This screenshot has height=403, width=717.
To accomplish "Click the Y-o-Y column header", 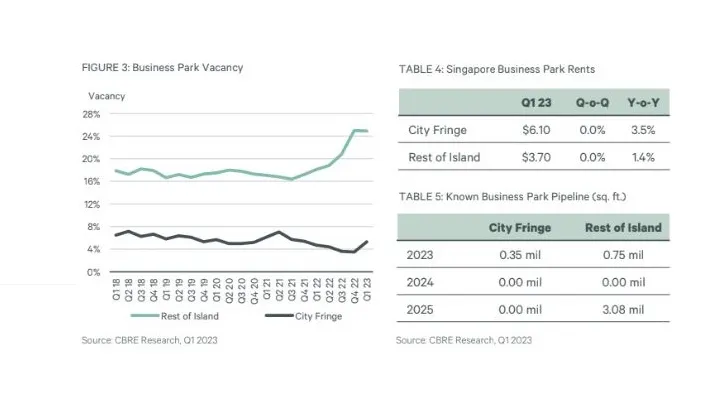I will tap(643, 103).
